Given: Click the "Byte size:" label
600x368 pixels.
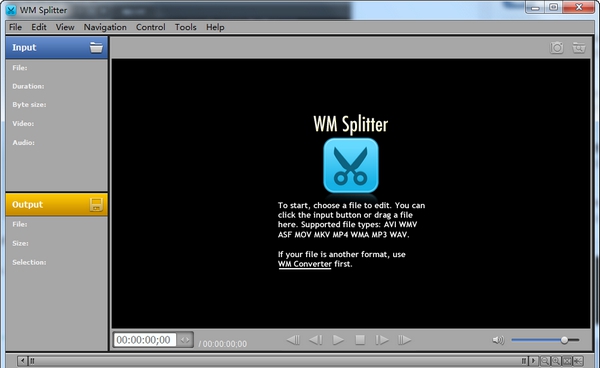Looking at the screenshot, I should click(x=29, y=104).
